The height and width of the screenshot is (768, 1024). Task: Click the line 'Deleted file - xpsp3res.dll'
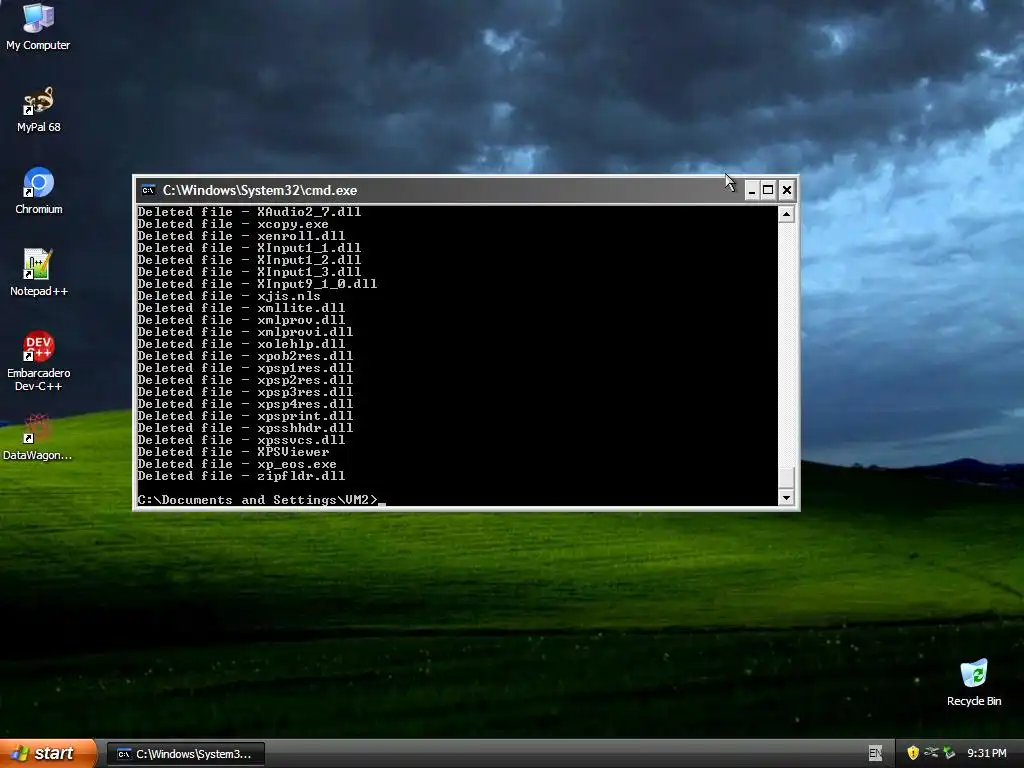point(245,392)
